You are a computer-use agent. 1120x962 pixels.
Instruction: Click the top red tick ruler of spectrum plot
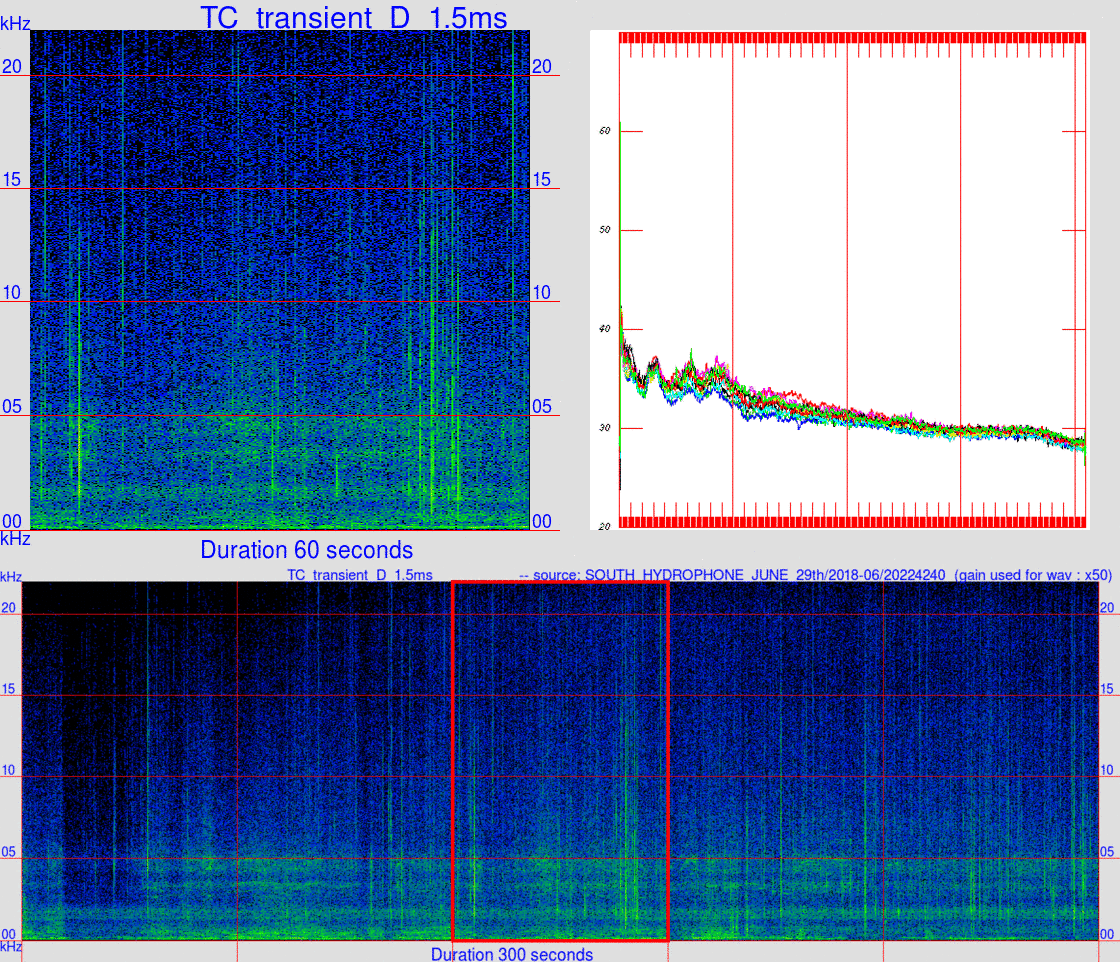[x=852, y=38]
